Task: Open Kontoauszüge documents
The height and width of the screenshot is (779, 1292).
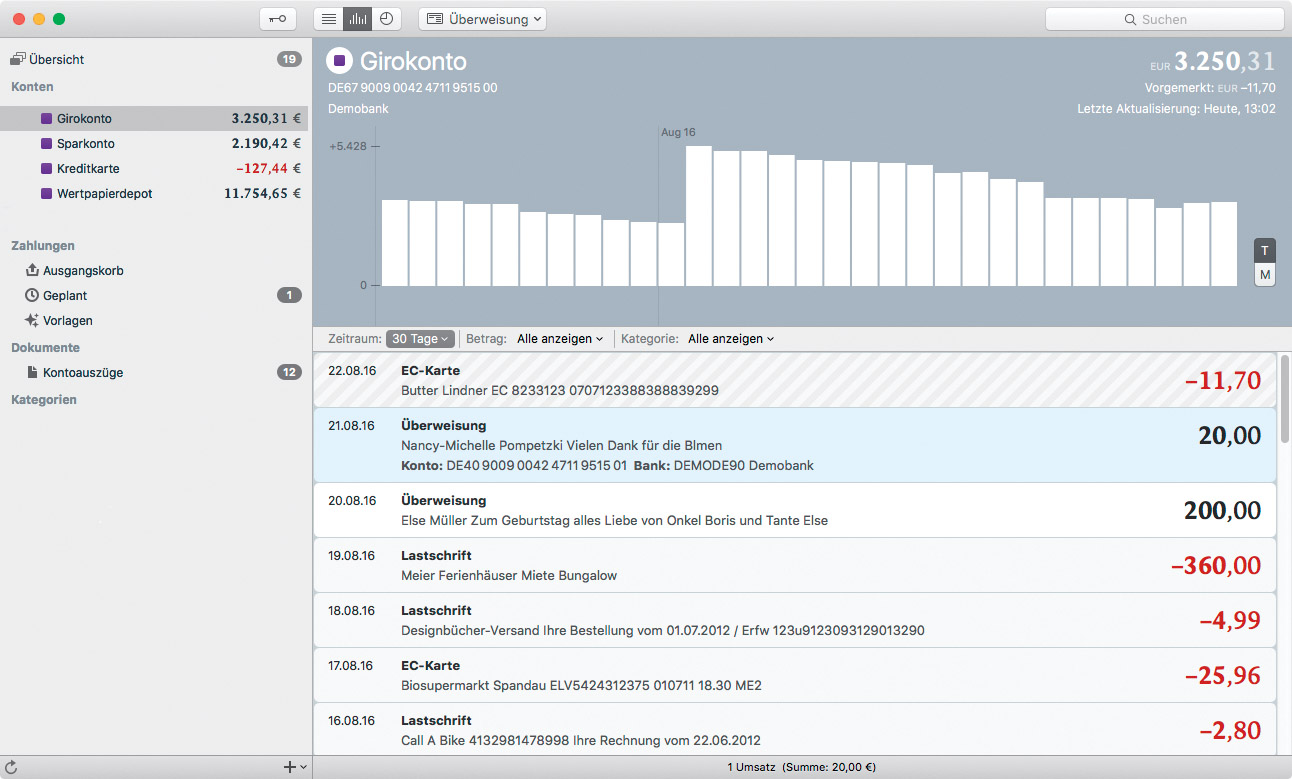Action: [83, 373]
